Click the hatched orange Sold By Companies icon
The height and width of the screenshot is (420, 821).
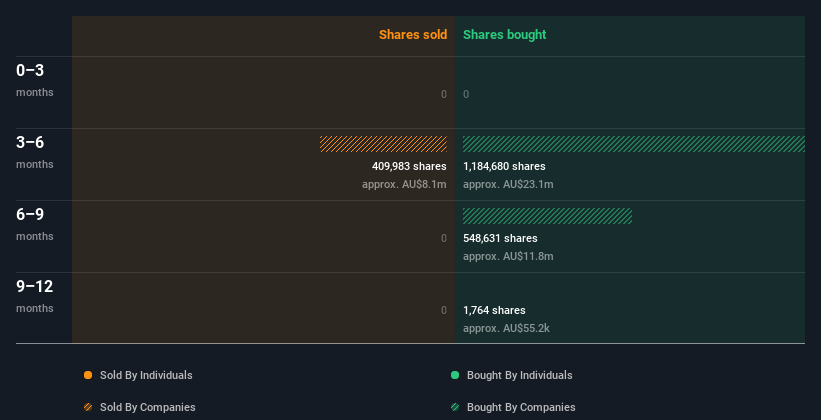tap(88, 407)
